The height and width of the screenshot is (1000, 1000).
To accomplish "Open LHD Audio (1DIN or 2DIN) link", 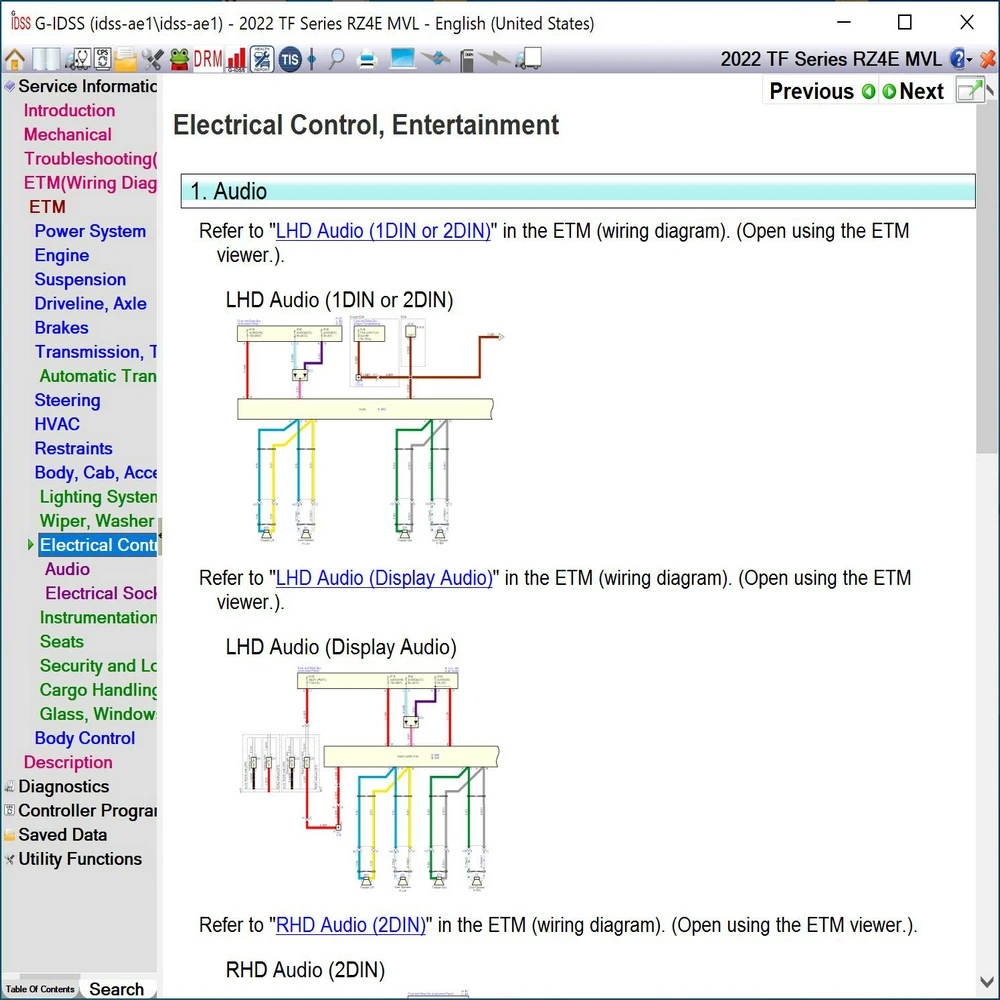I will pyautogui.click(x=383, y=231).
